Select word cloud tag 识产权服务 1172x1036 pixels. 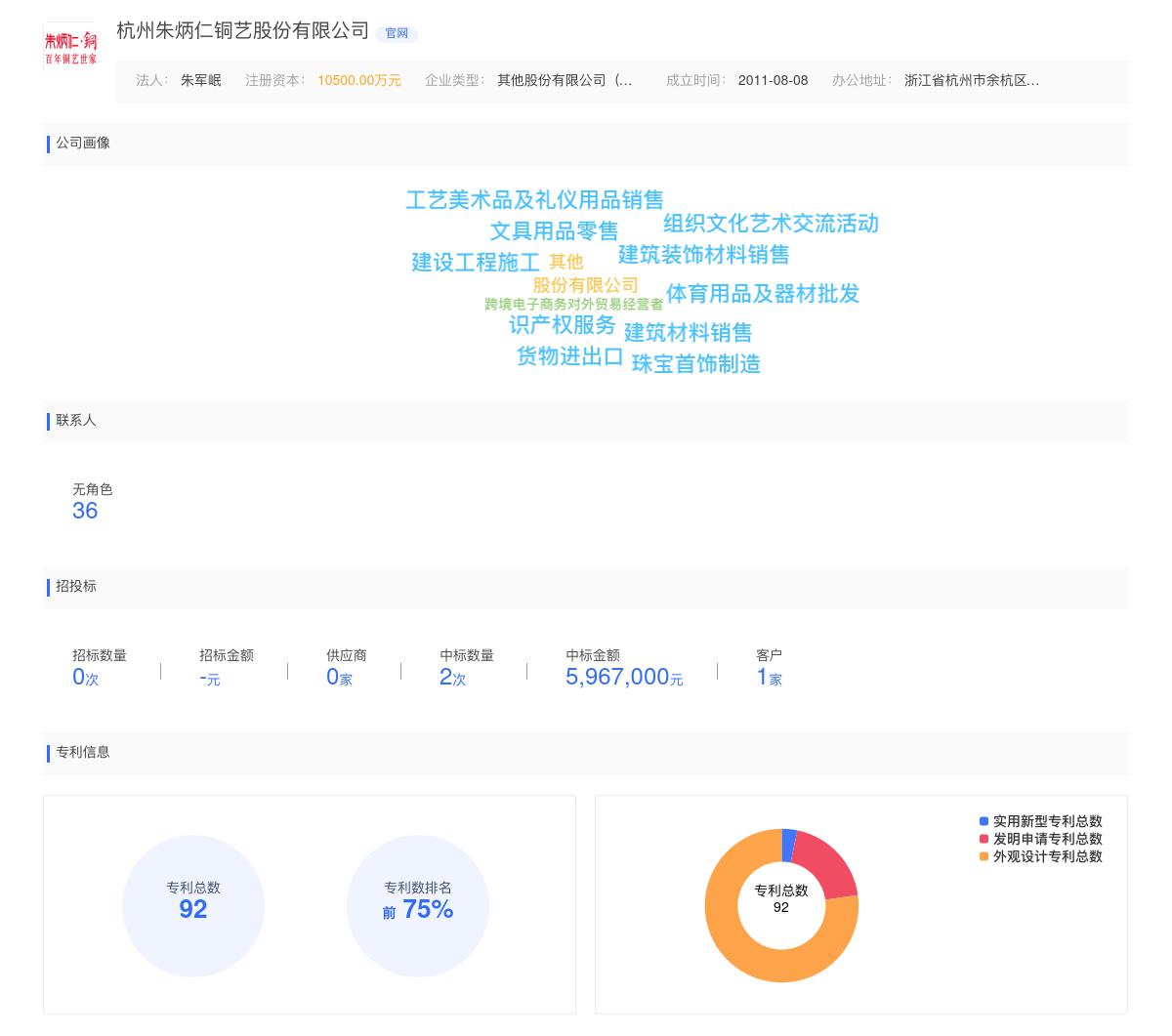[563, 325]
